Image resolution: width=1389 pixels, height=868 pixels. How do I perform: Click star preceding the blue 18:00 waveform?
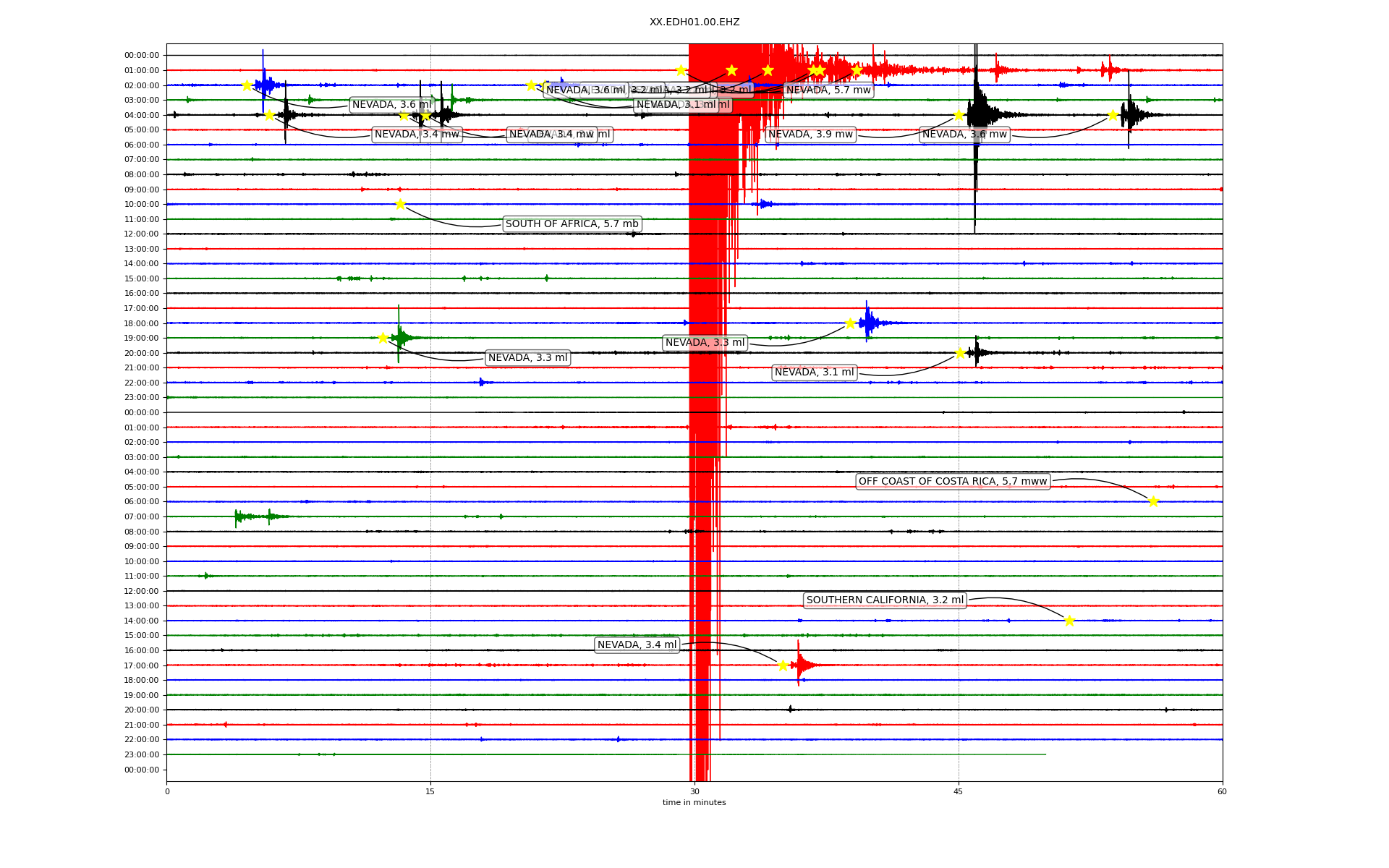point(850,323)
